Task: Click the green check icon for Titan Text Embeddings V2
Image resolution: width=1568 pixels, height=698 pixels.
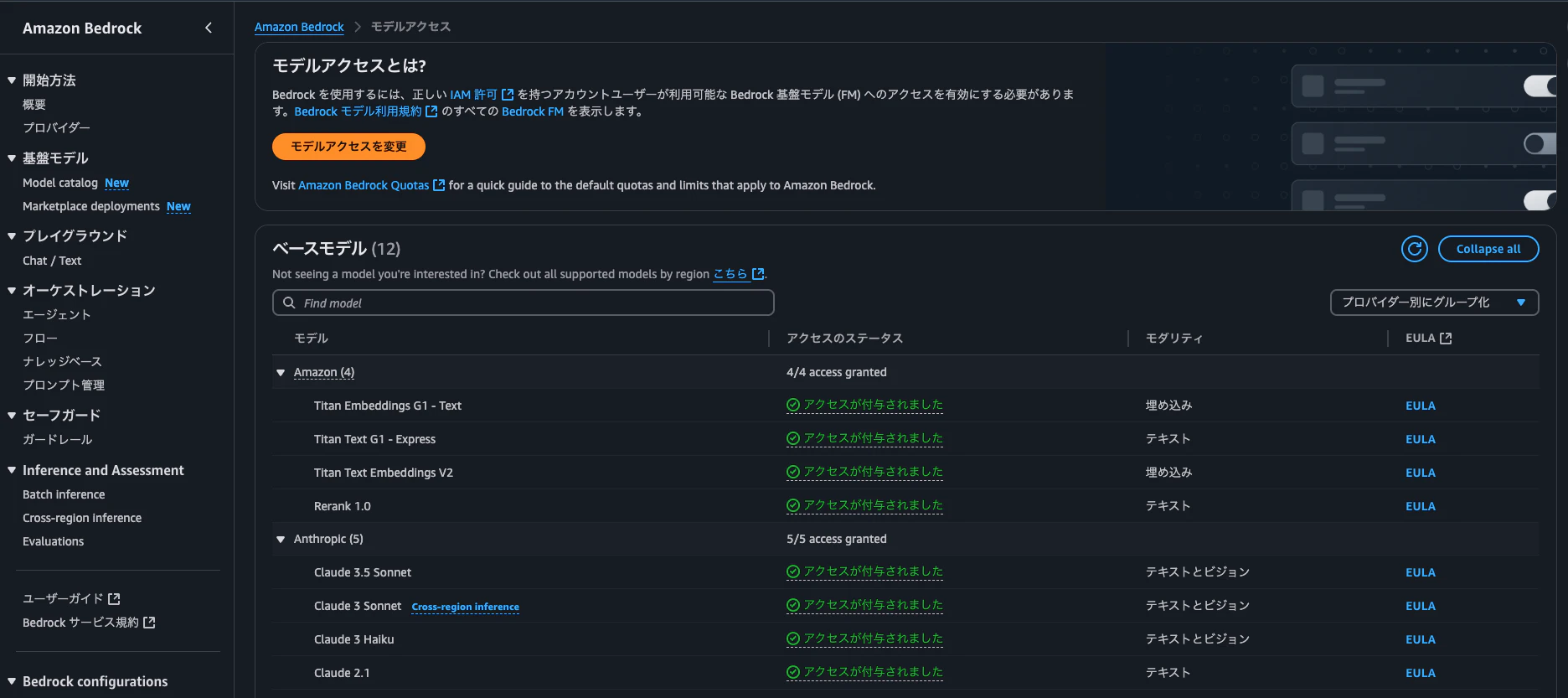Action: point(793,472)
